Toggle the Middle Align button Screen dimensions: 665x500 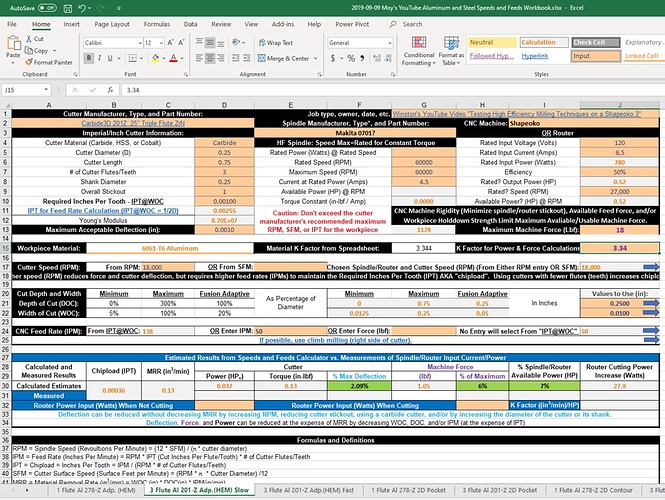(x=210, y=42)
